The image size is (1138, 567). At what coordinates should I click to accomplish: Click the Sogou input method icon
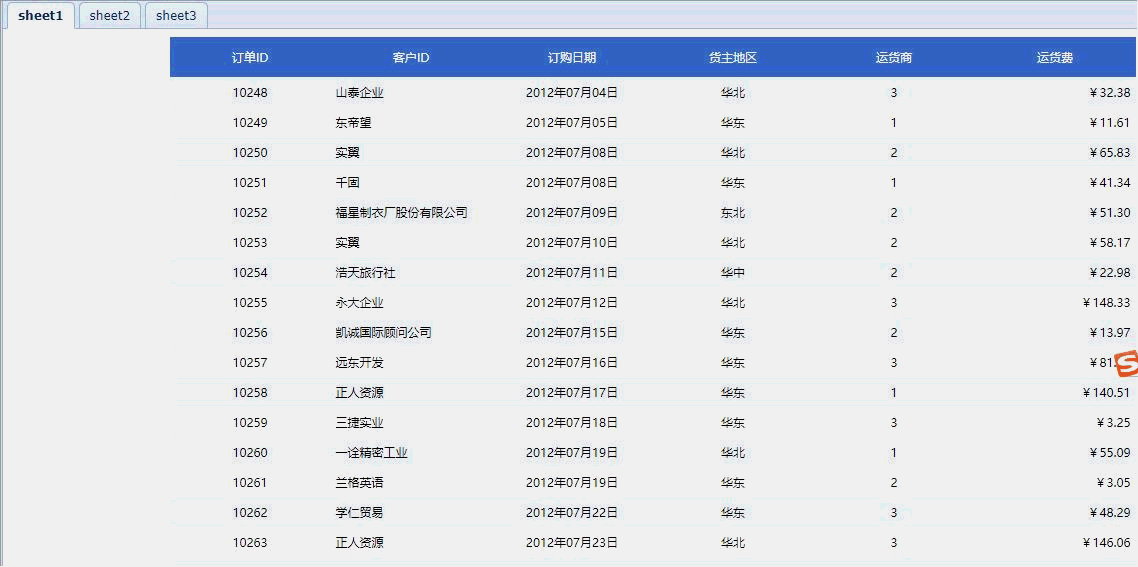point(1126,364)
